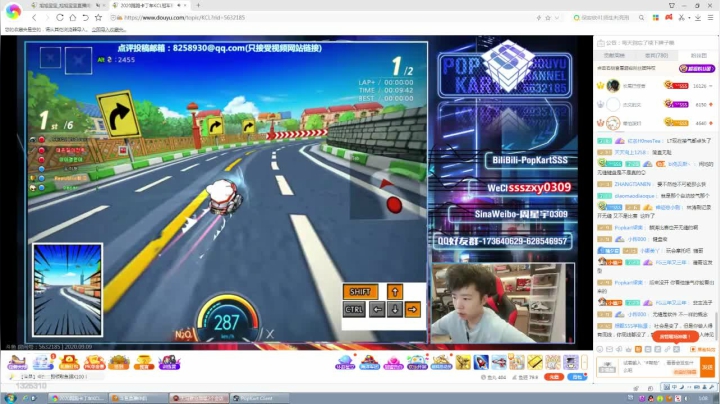Image resolution: width=720 pixels, height=404 pixels.
Task: Click the ranked user row with 6150
Action: 656,105
